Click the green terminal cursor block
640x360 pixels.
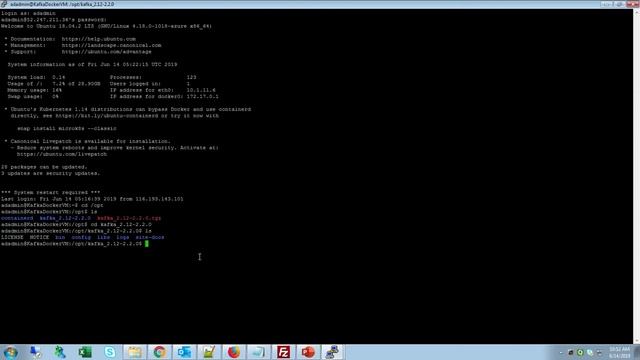click(147, 244)
